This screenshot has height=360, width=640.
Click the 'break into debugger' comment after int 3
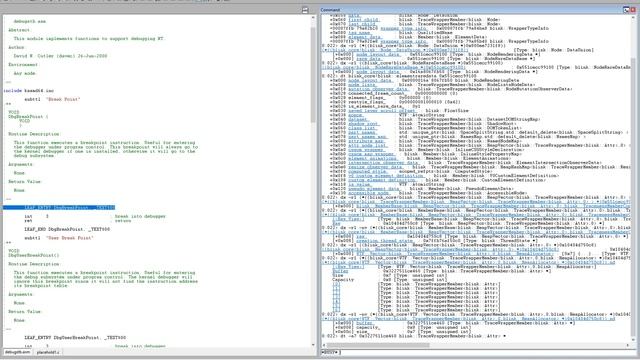tap(140, 216)
